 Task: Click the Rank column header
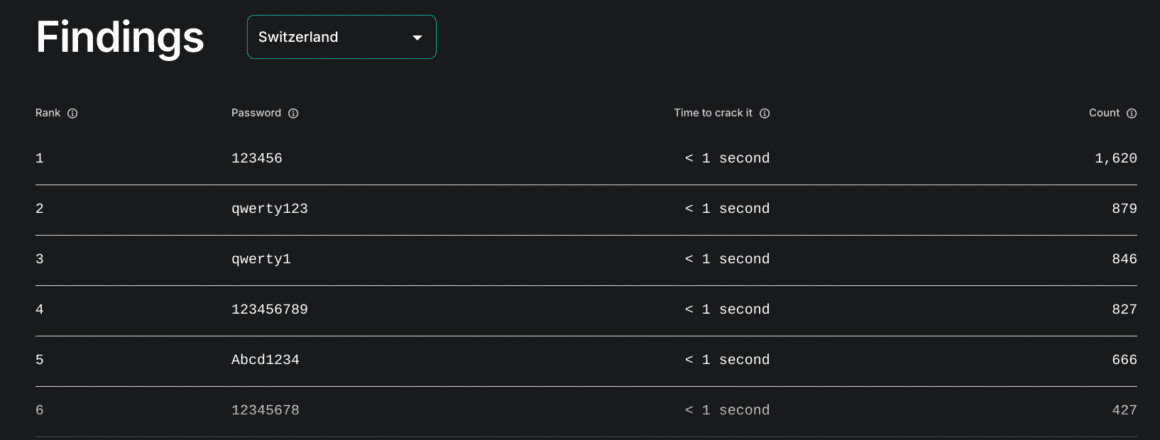48,113
